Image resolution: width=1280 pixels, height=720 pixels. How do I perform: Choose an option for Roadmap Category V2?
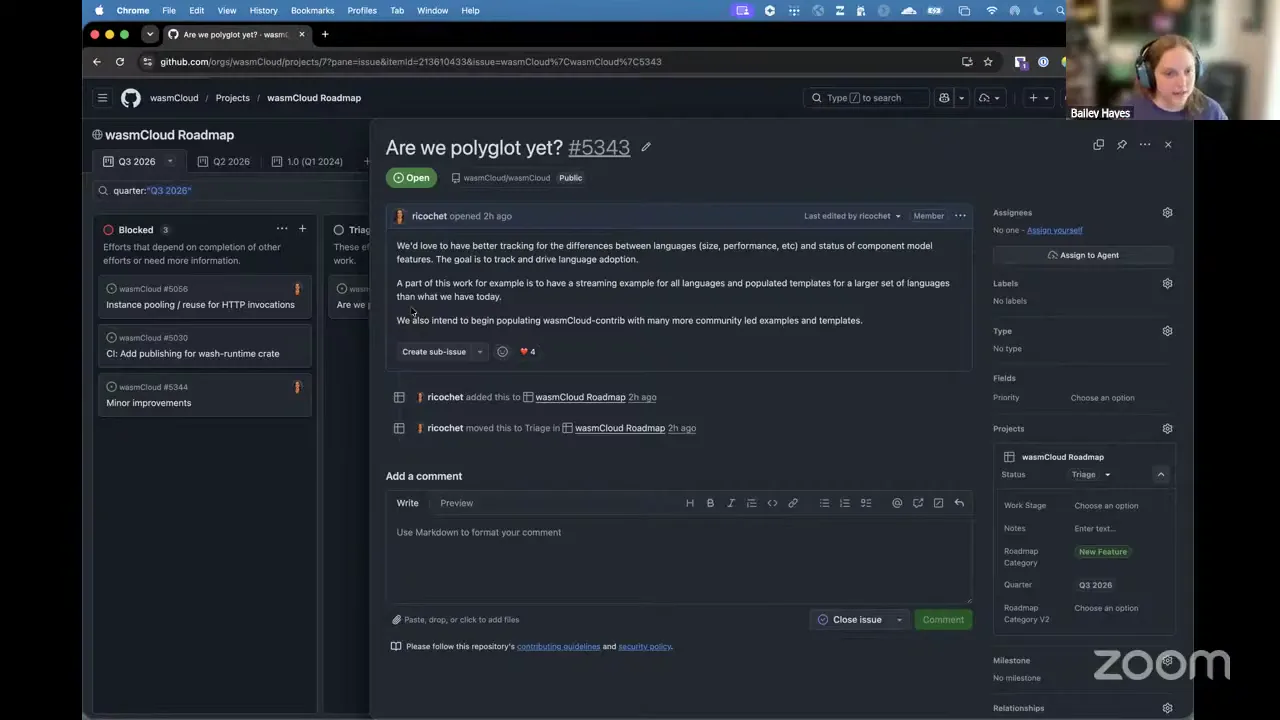tap(1106, 608)
